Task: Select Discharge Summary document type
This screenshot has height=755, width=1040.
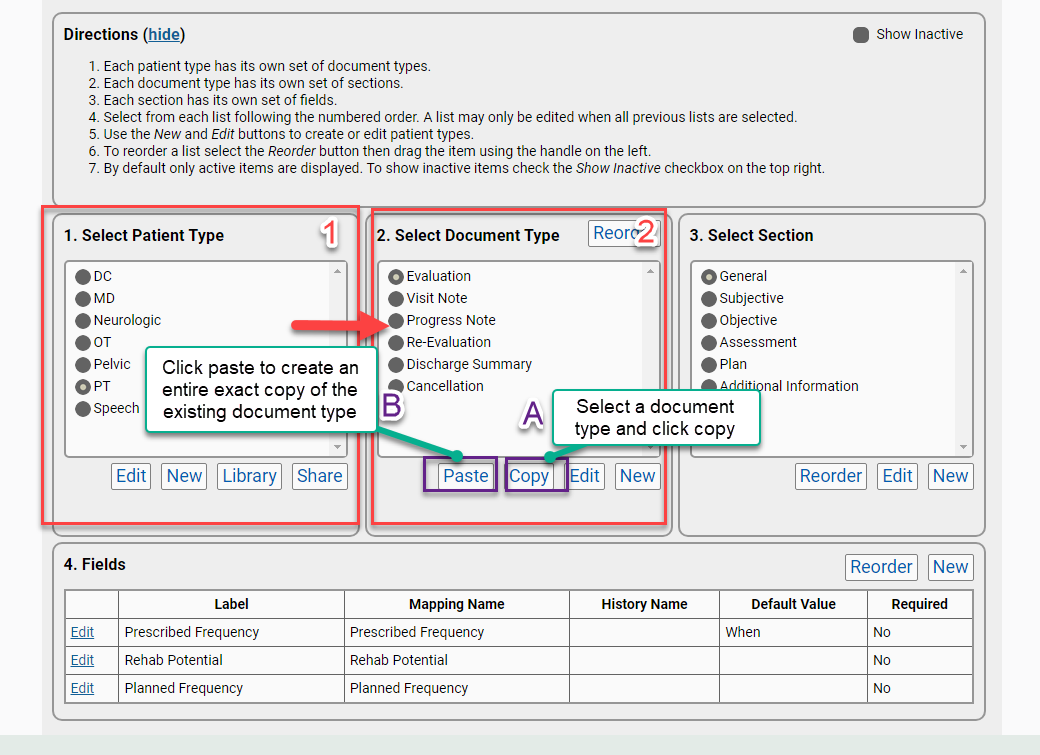Action: click(396, 364)
